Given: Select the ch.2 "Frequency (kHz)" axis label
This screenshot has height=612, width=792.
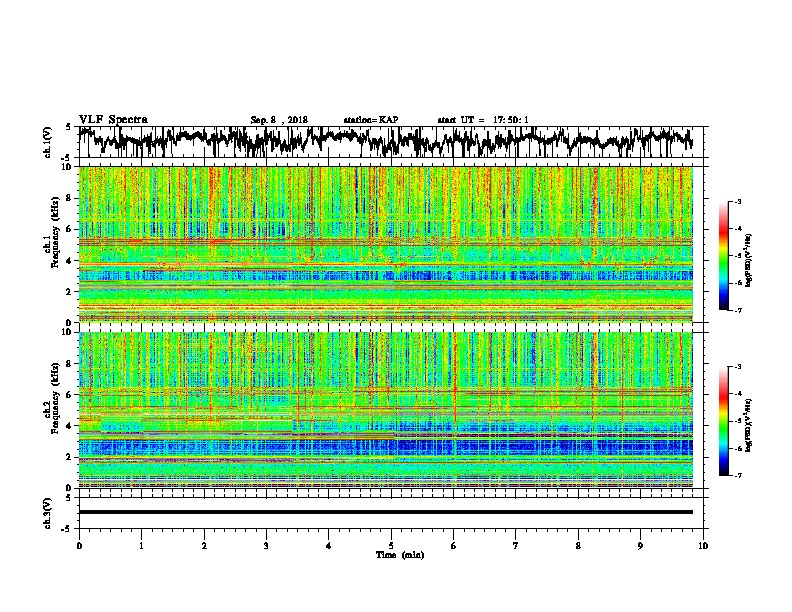Looking at the screenshot, I should [x=55, y=398].
